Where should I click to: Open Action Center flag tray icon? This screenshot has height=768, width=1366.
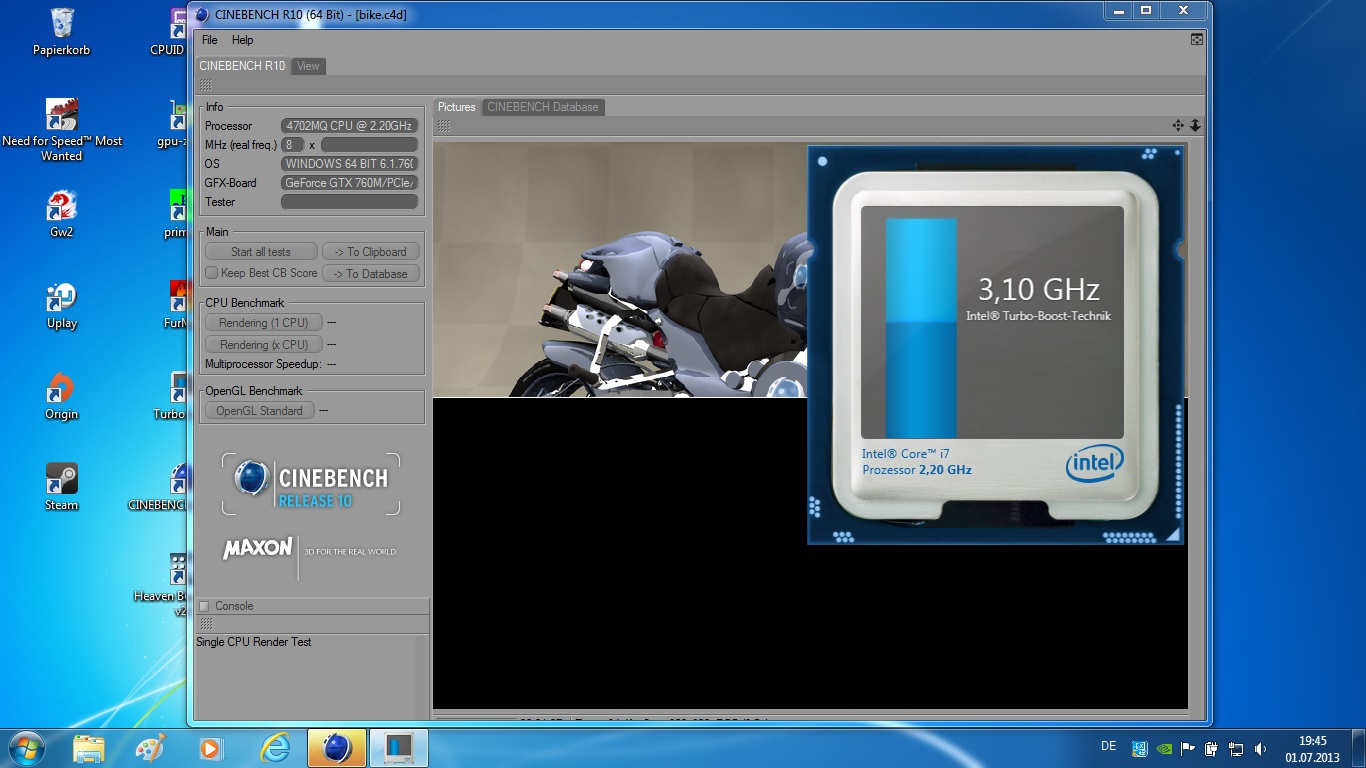click(x=1188, y=748)
